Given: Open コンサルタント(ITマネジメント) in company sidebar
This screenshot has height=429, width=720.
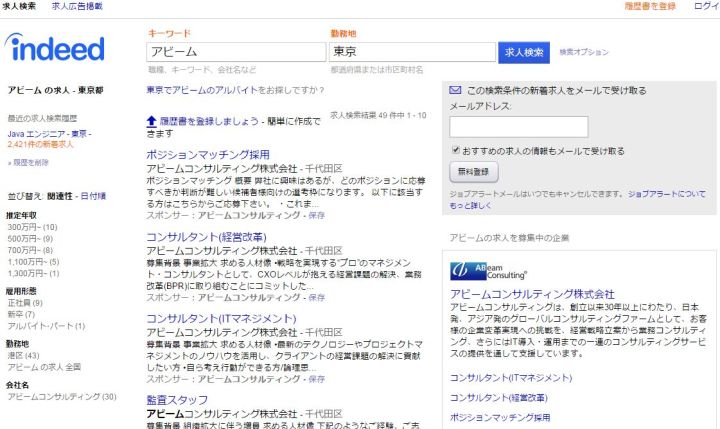Looking at the screenshot, I should coord(511,378).
